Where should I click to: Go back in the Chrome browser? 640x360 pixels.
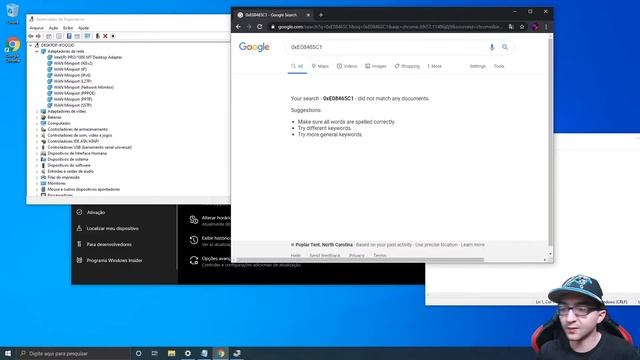pos(238,27)
